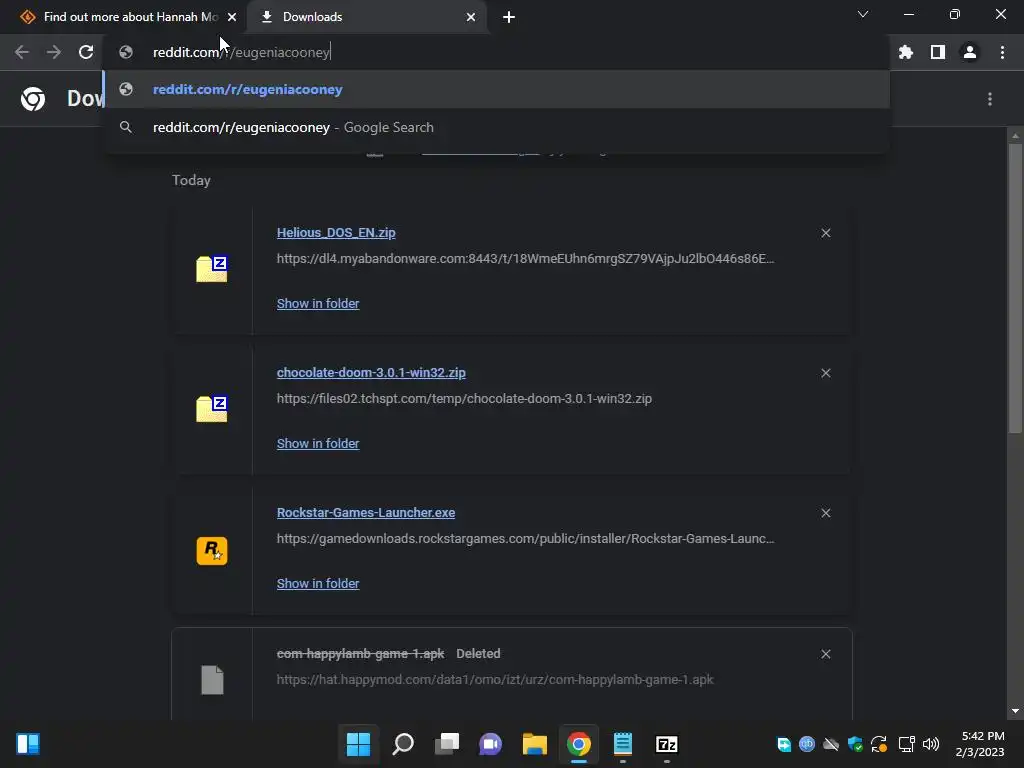
Task: Click the gamedownloads.rockstargames.com source URL
Action: 525,539
